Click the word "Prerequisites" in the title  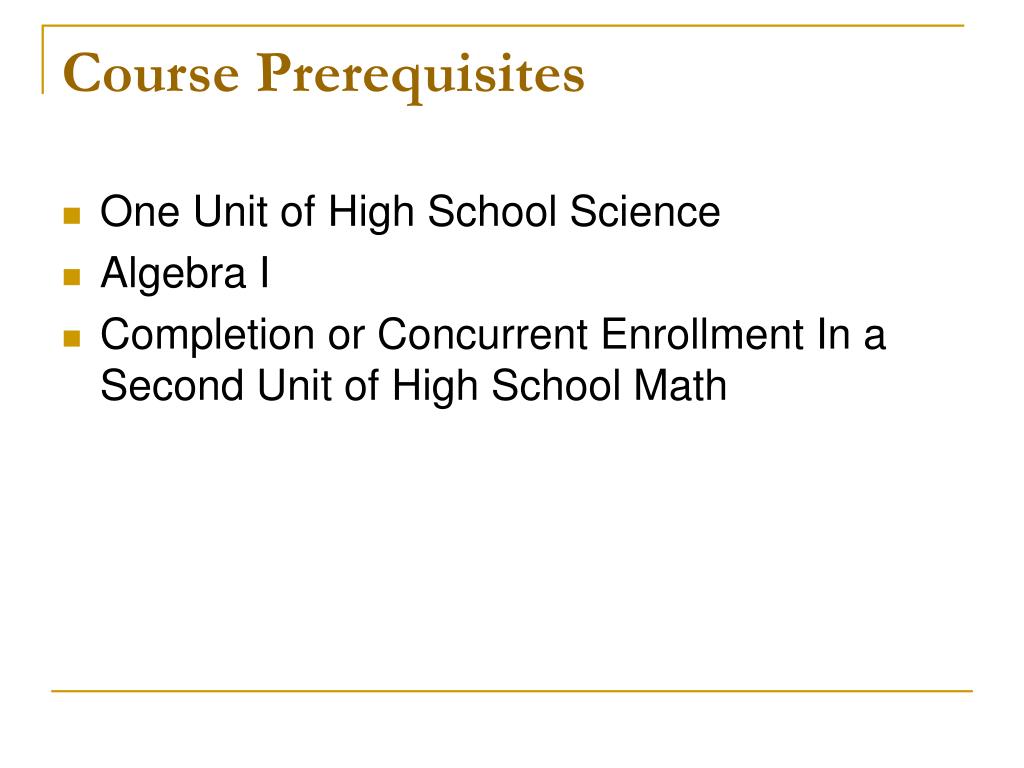[418, 76]
